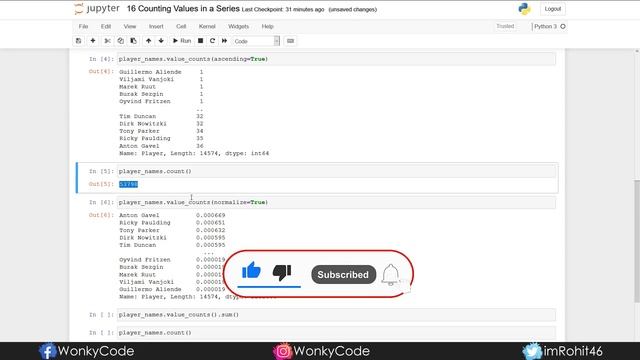Click 'Ricky Paulding 0.000651' in Out[6]
This screenshot has height=360, width=640.
[172, 223]
